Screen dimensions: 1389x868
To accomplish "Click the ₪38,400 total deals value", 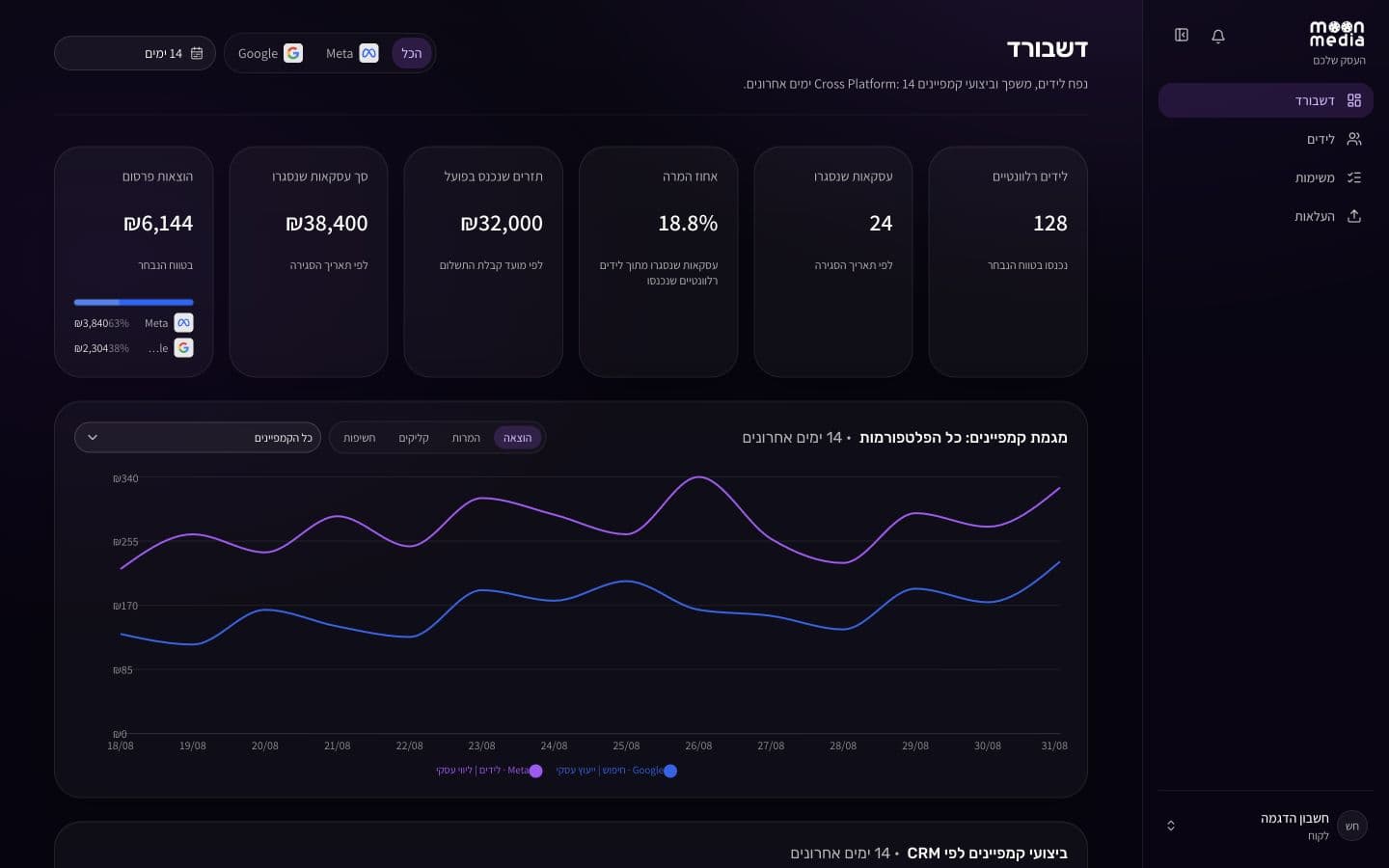I will (x=327, y=224).
